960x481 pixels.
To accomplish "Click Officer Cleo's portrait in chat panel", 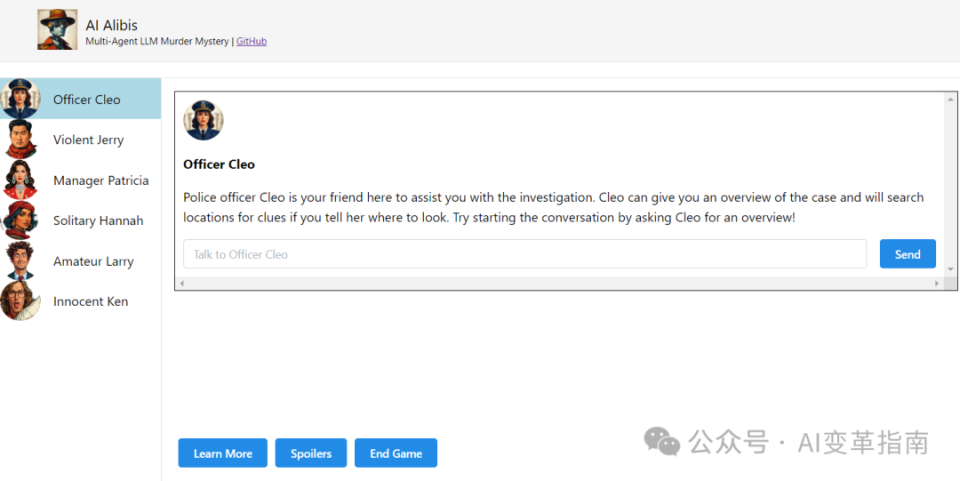I will click(203, 120).
